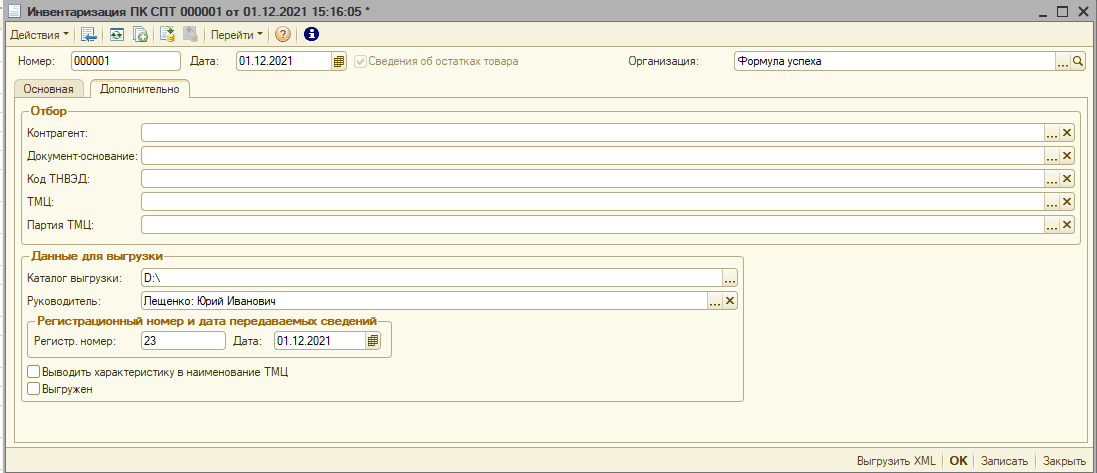Click the find-in-list toolbar icon

click(89, 34)
